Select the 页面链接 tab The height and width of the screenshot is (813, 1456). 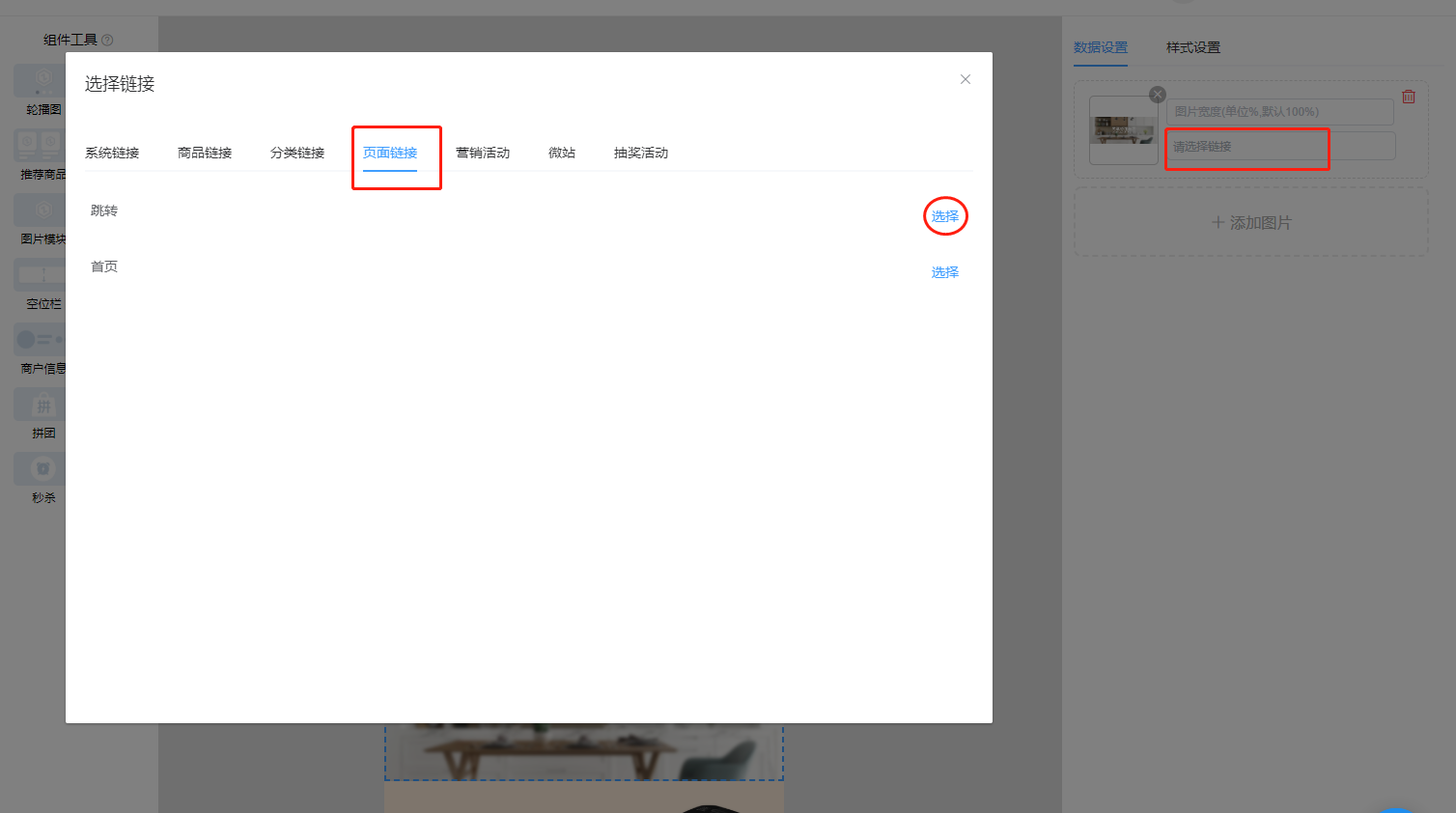coord(390,153)
